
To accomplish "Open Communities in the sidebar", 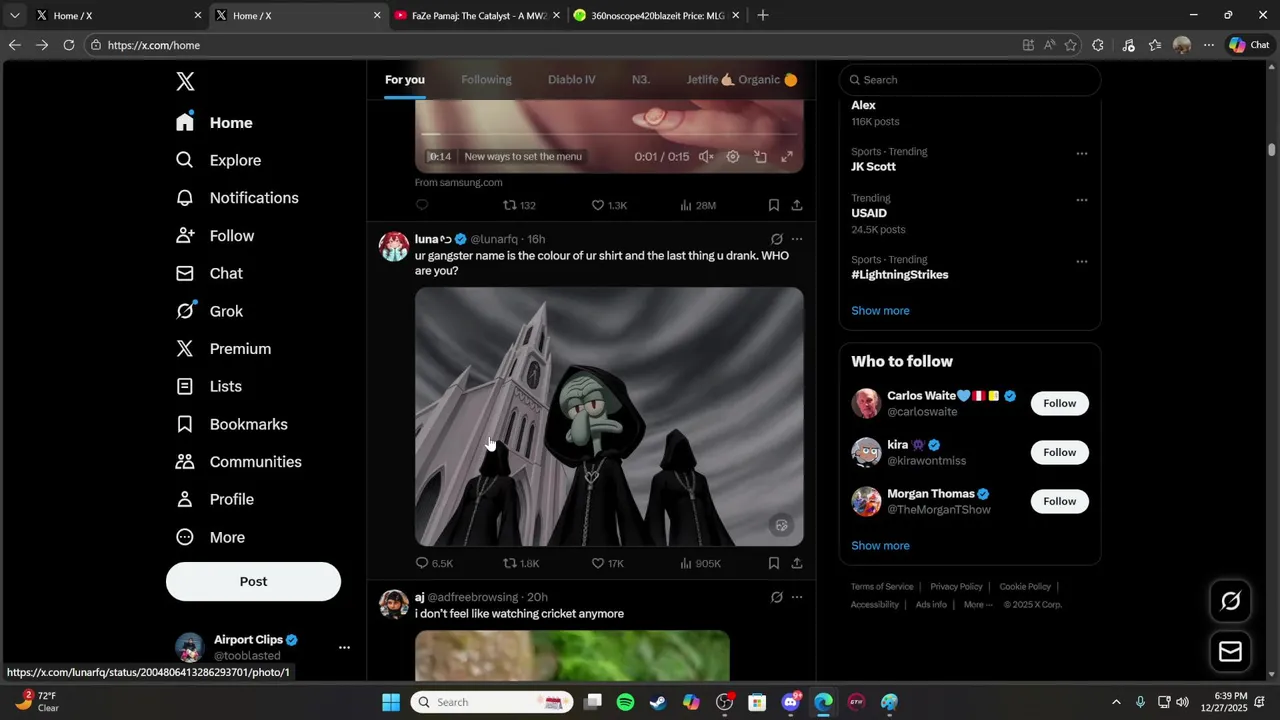I will (x=238, y=462).
